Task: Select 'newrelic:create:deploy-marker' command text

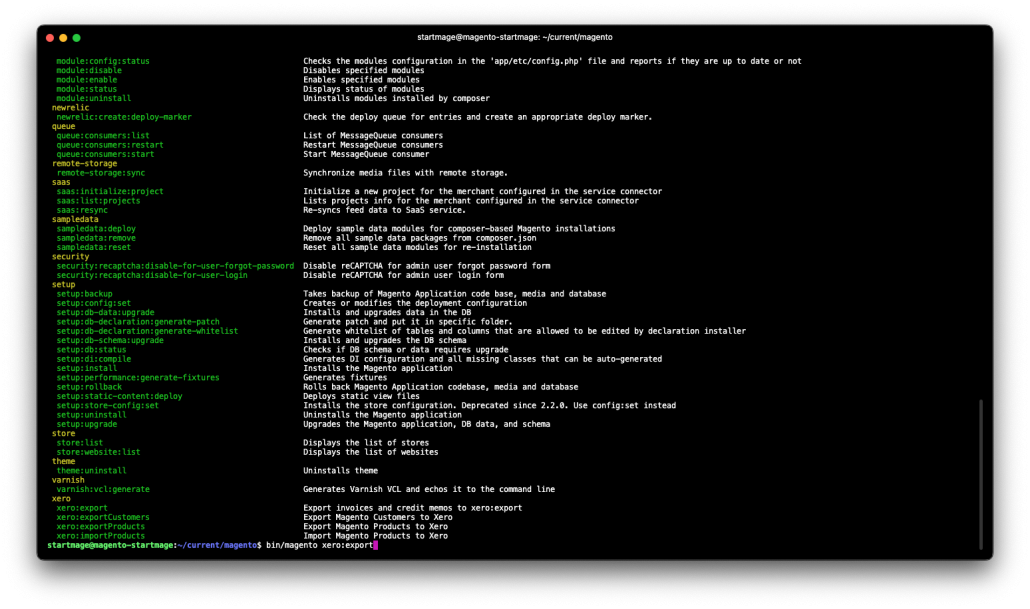Action: (123, 117)
